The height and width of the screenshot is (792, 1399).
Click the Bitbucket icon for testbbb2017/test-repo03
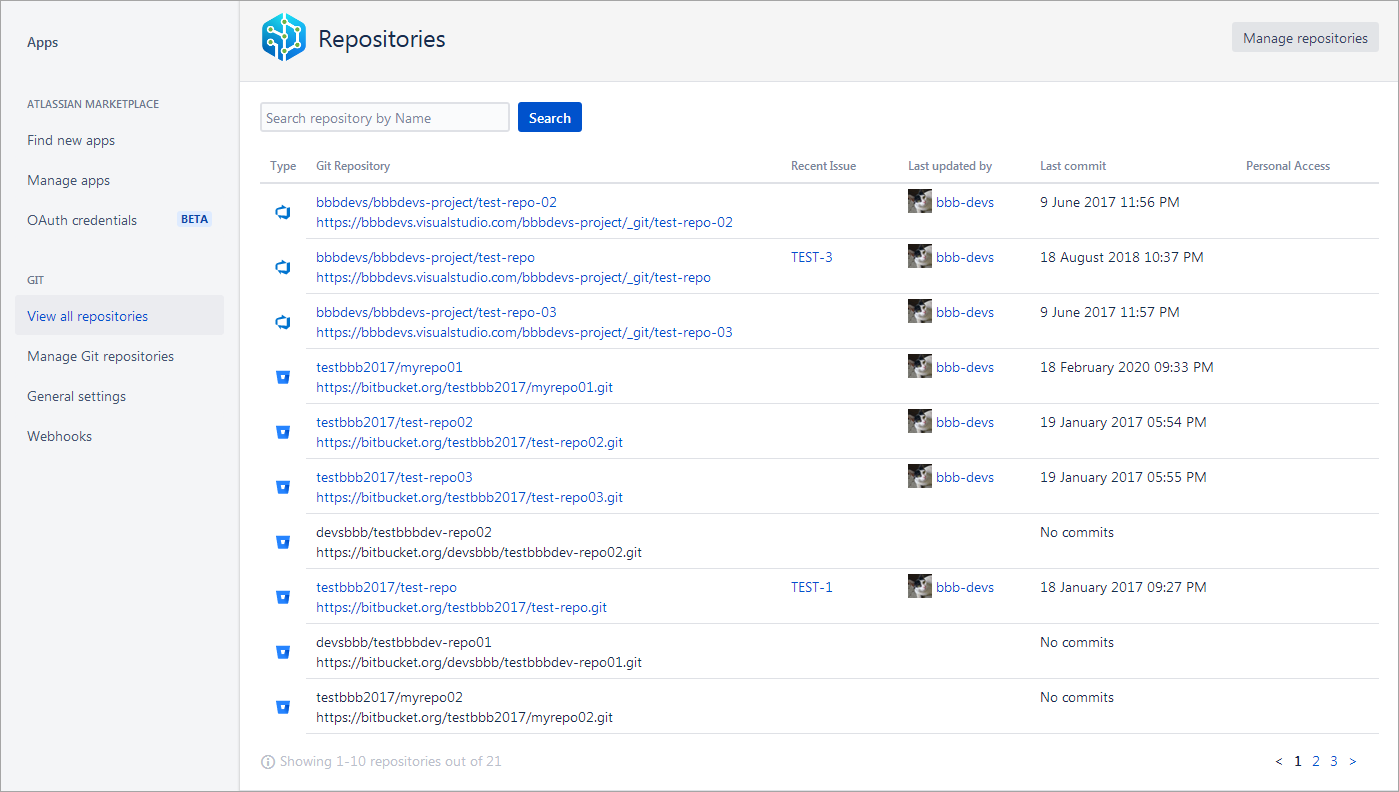283,487
